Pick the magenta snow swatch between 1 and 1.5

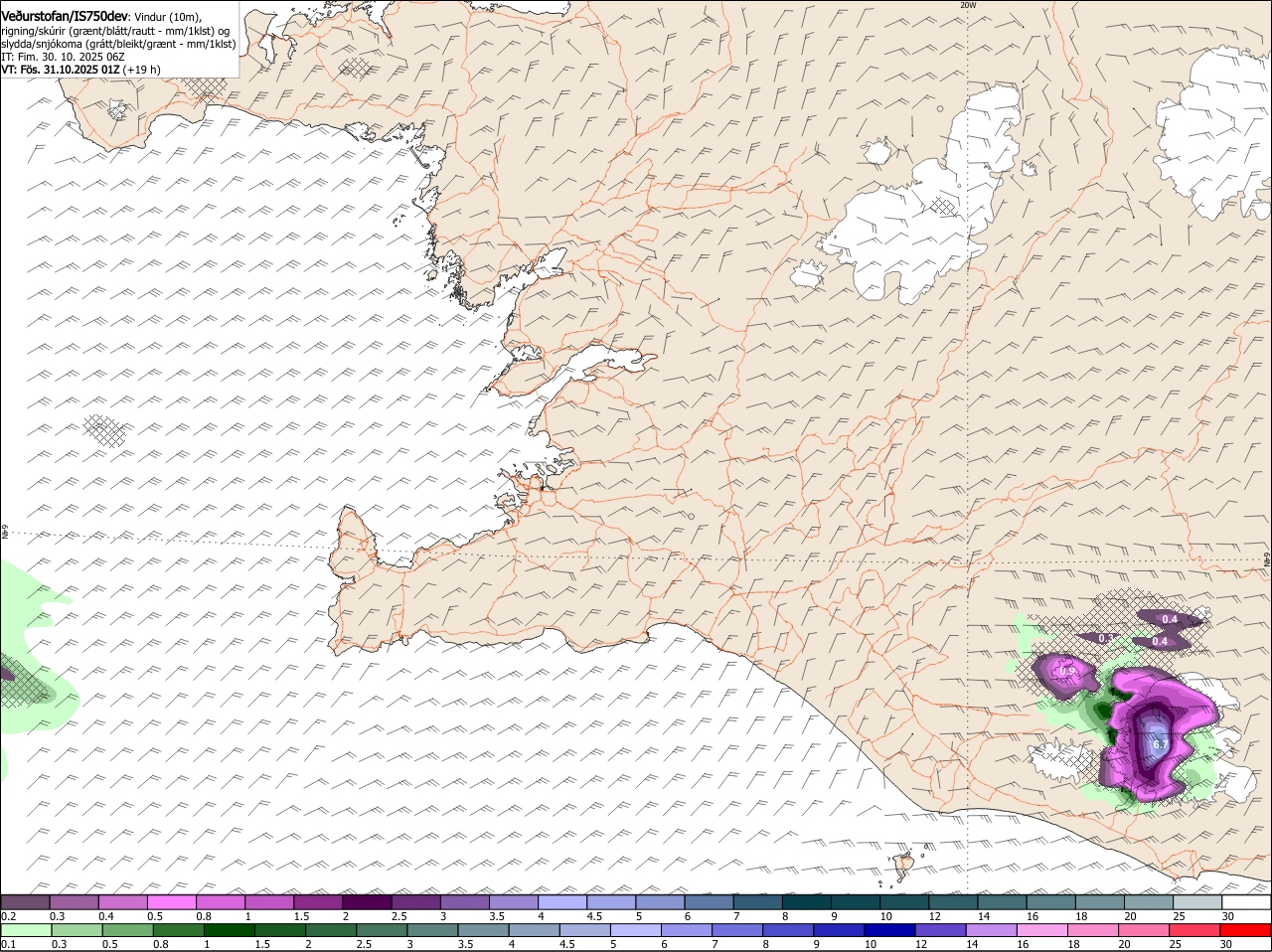[269, 902]
